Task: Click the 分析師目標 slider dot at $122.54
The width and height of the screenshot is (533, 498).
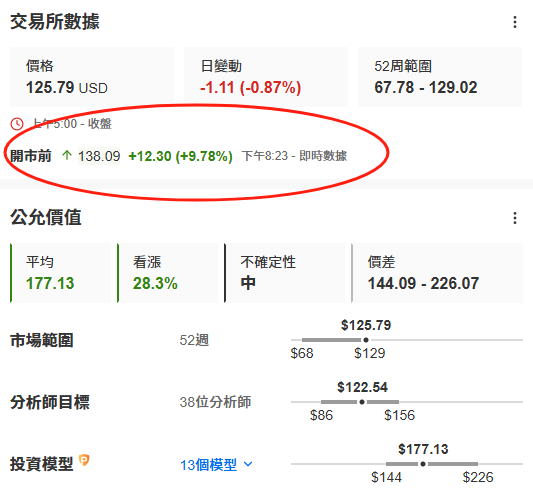Action: point(362,402)
